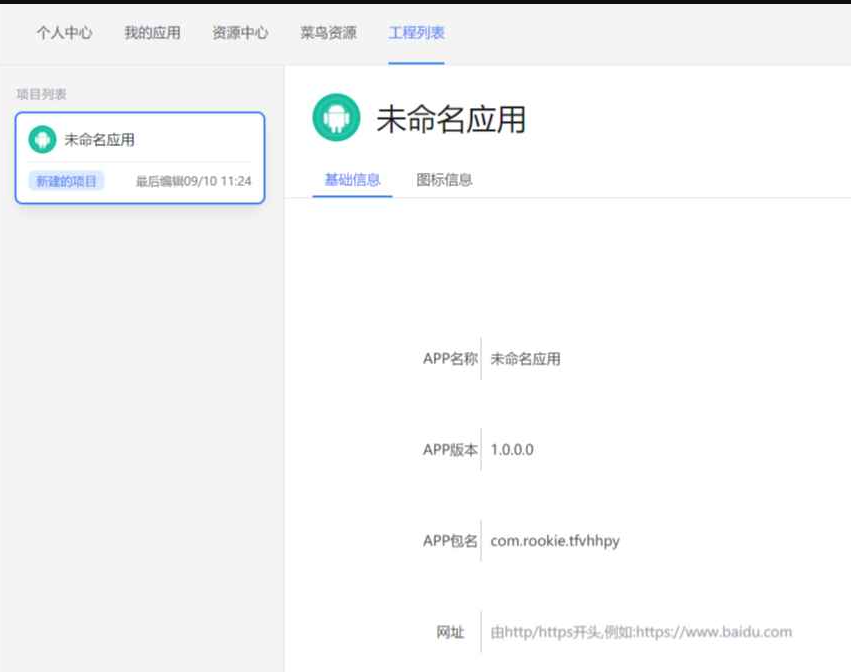Click the APP名称 label
The width and height of the screenshot is (851, 672).
click(x=450, y=359)
